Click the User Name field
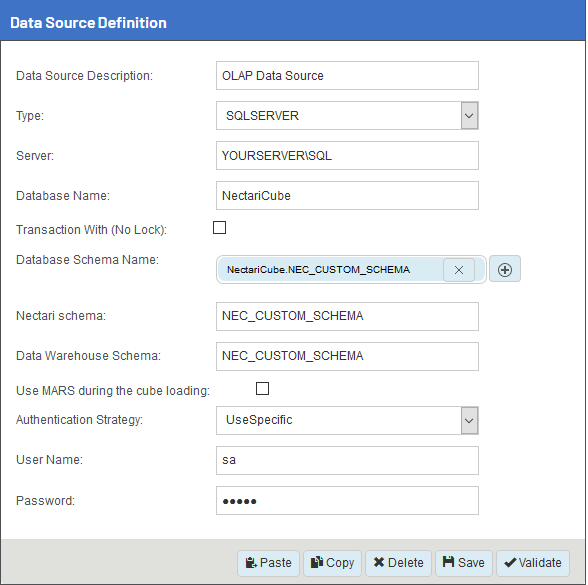The width and height of the screenshot is (588, 585). pos(347,460)
